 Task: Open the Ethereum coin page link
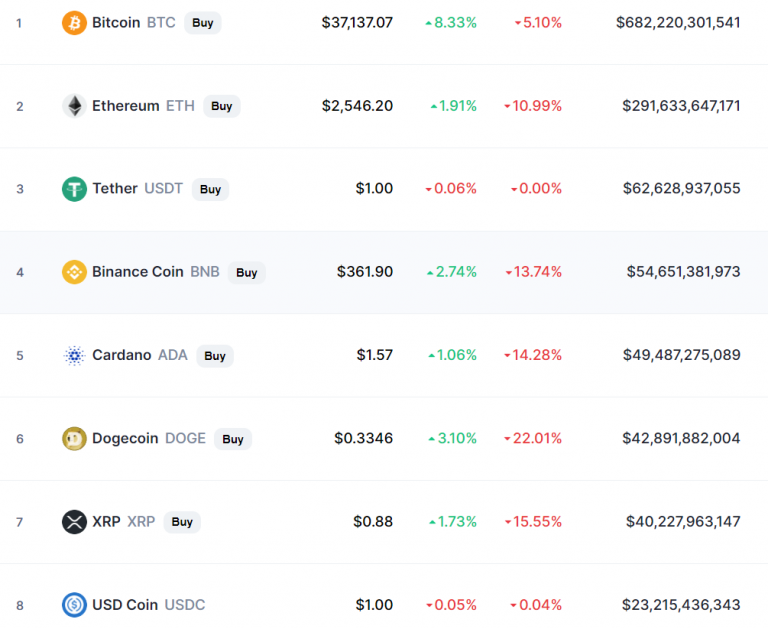(x=125, y=106)
